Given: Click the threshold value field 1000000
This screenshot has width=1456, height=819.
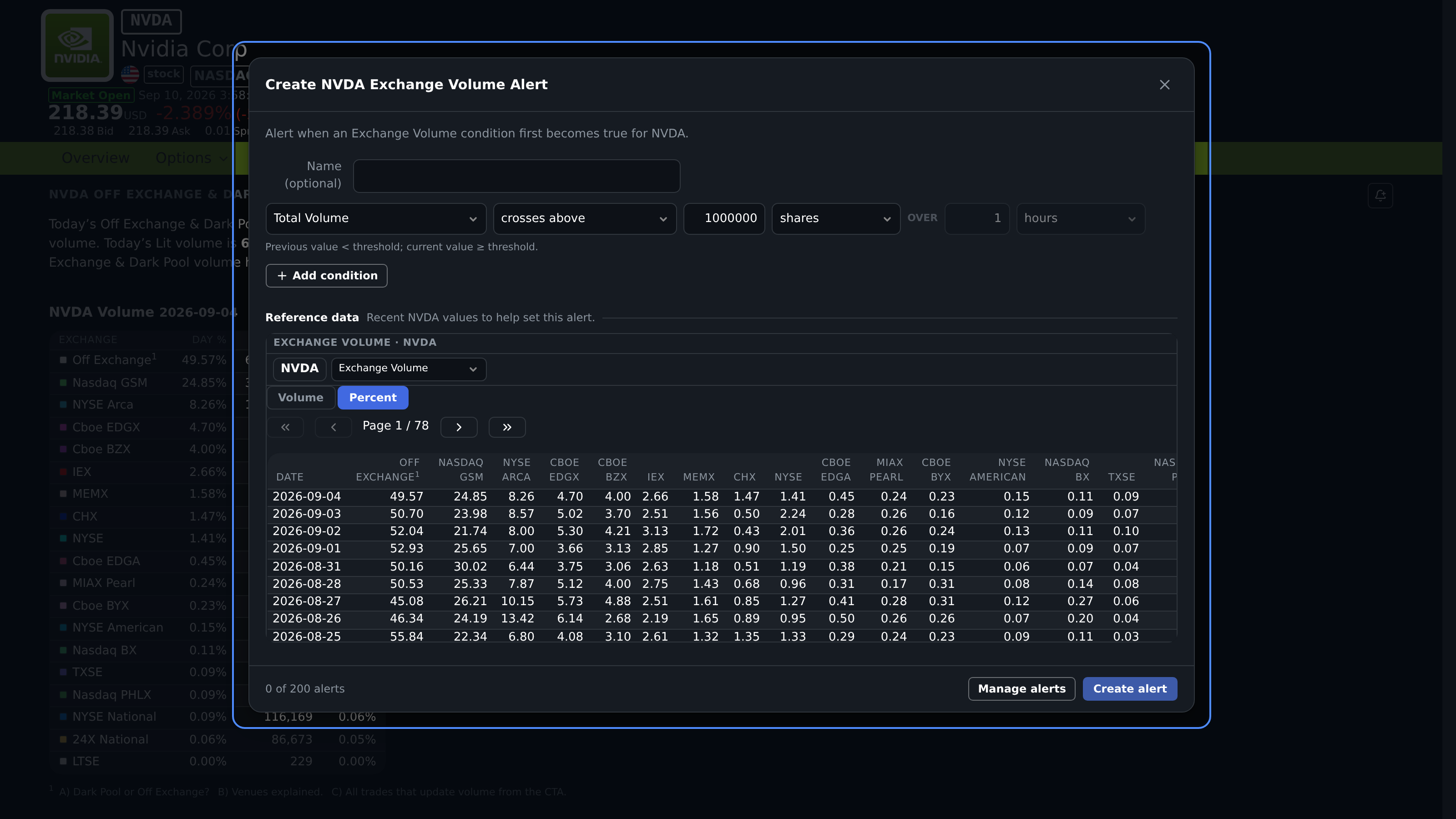Looking at the screenshot, I should pyautogui.click(x=724, y=219).
